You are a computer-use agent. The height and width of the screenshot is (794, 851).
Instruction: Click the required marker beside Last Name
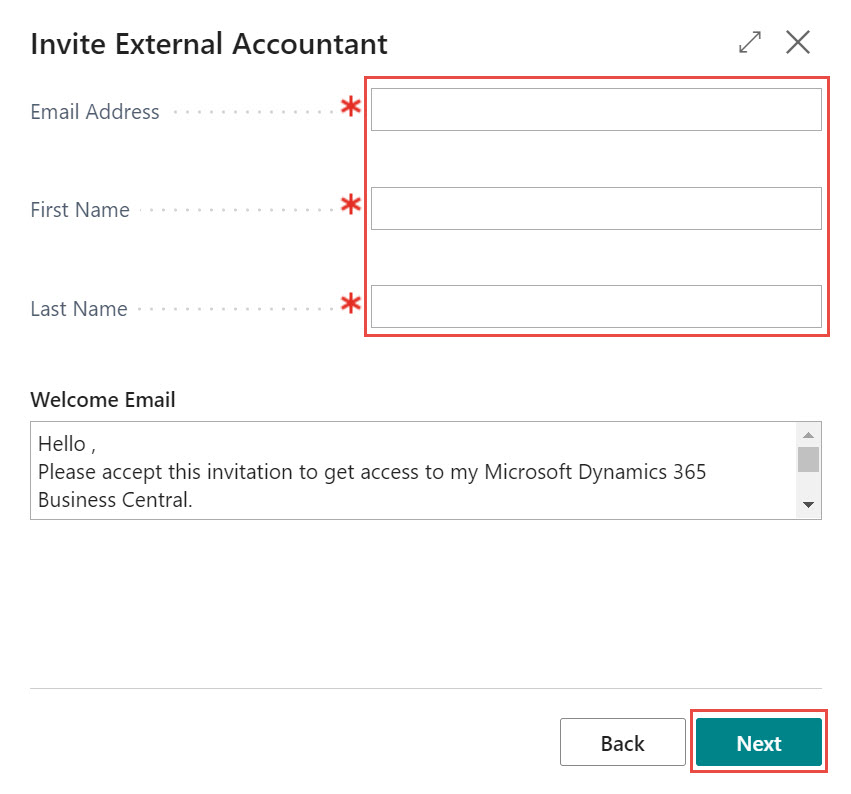point(351,305)
